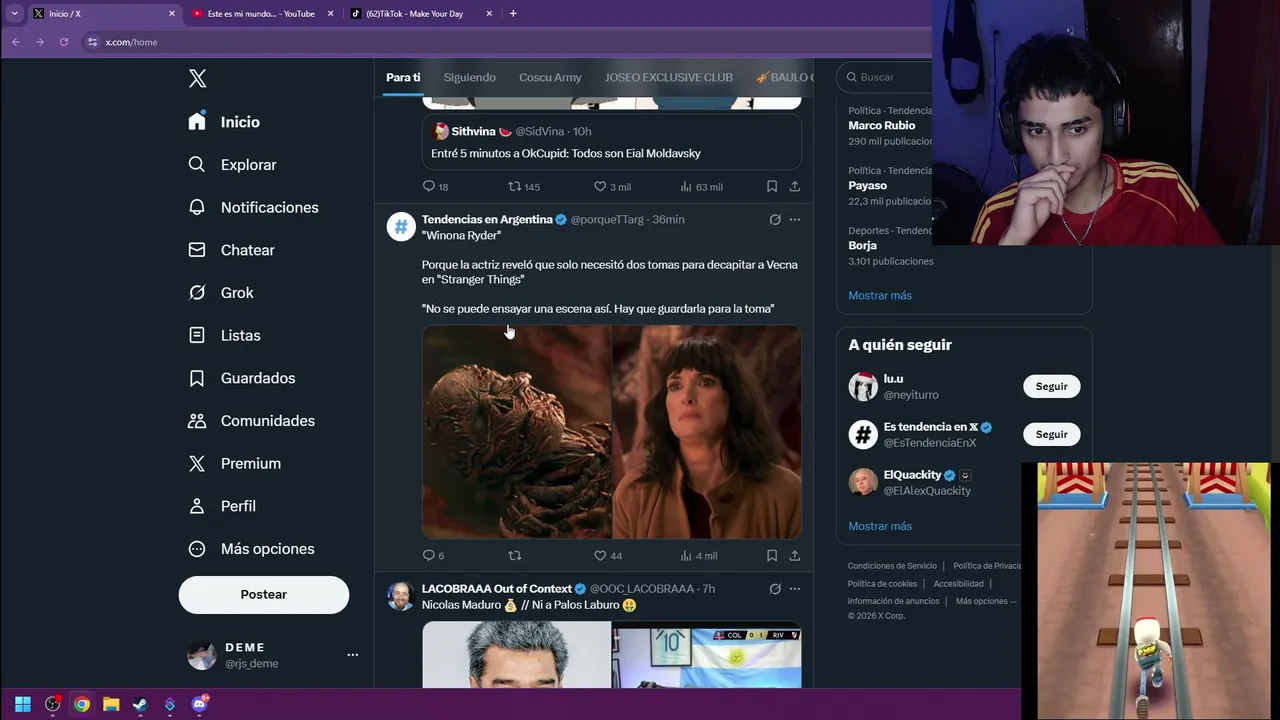Click the Postear button
The image size is (1280, 720).
264,594
